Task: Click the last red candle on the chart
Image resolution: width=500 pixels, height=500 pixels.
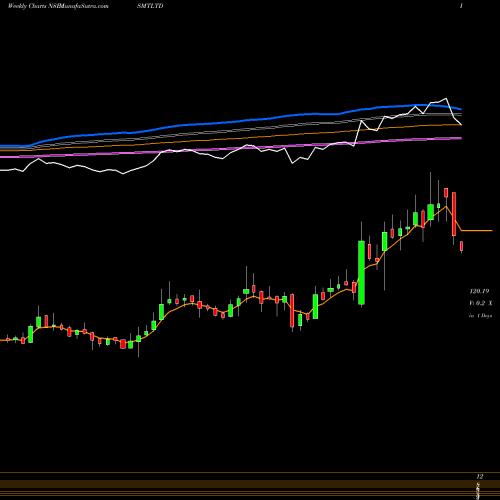Action: tap(462, 246)
